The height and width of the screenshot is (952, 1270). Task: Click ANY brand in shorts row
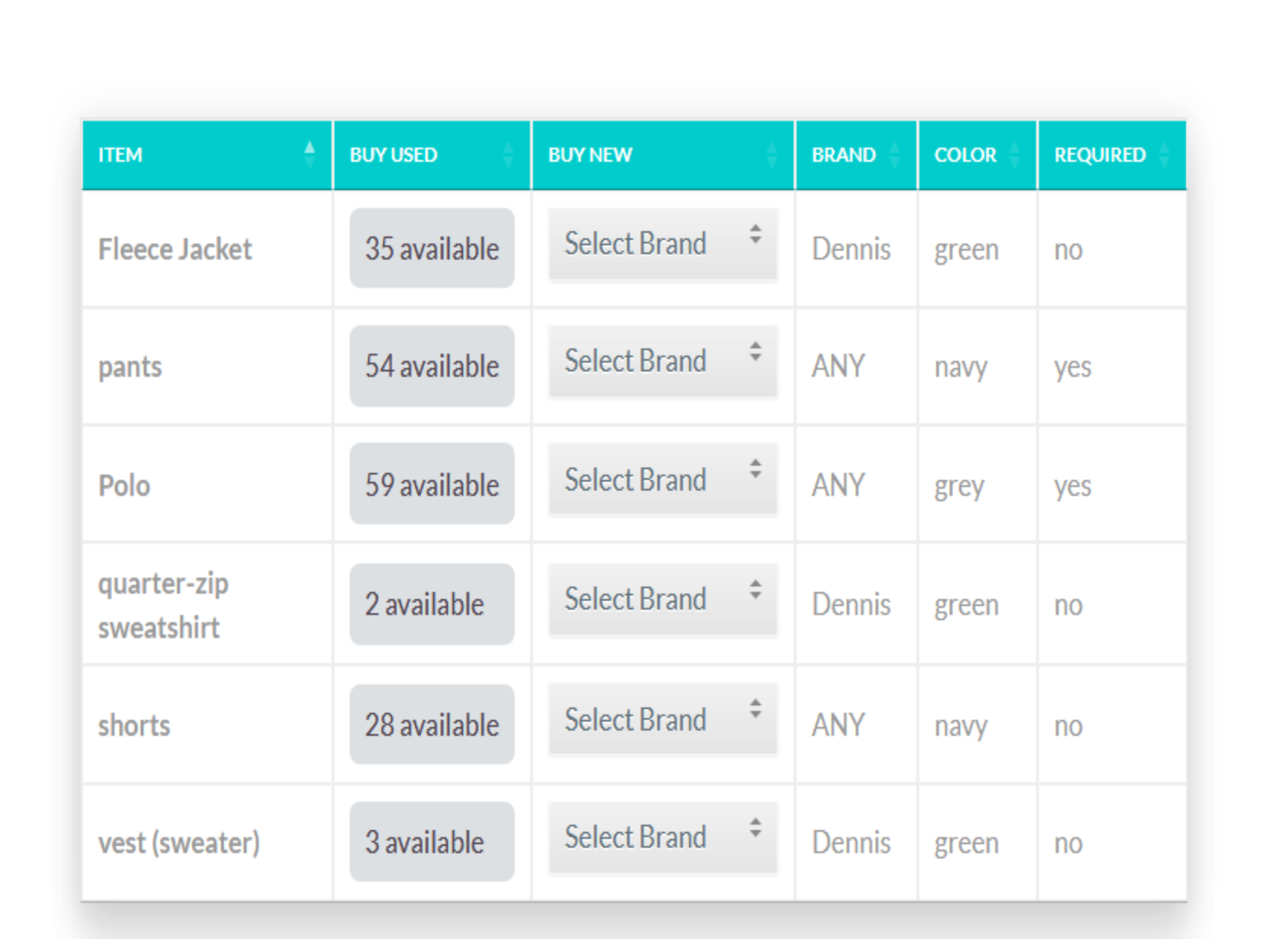coord(838,726)
